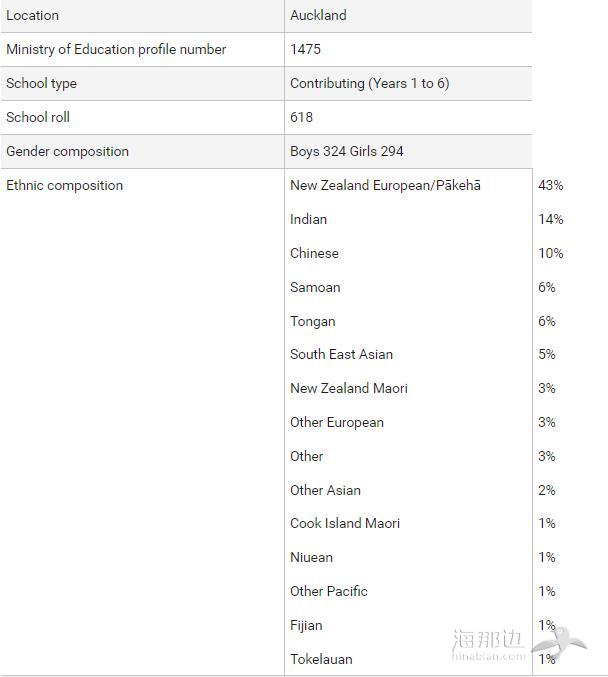Viewport: 608px width, 677px height.
Task: Click the Other Pacific entry
Action: 329,591
